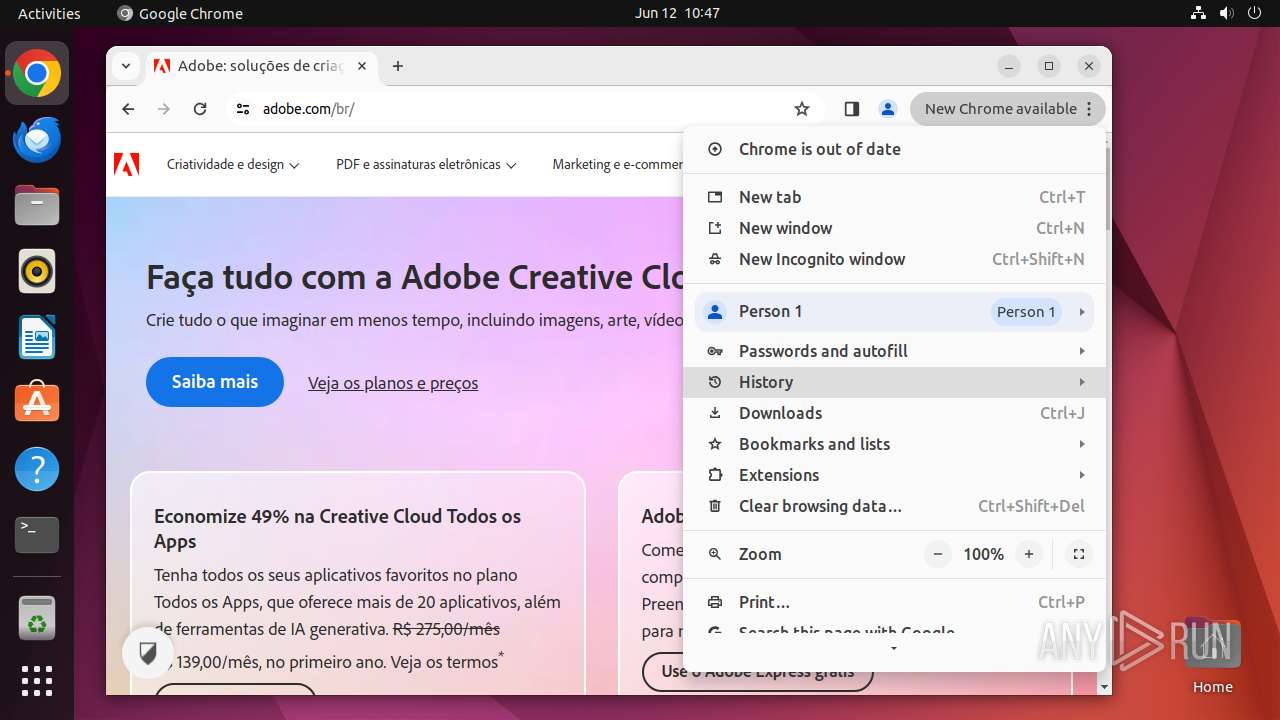The width and height of the screenshot is (1280, 720).
Task: Click the shield privacy badge on page
Action: 148,654
